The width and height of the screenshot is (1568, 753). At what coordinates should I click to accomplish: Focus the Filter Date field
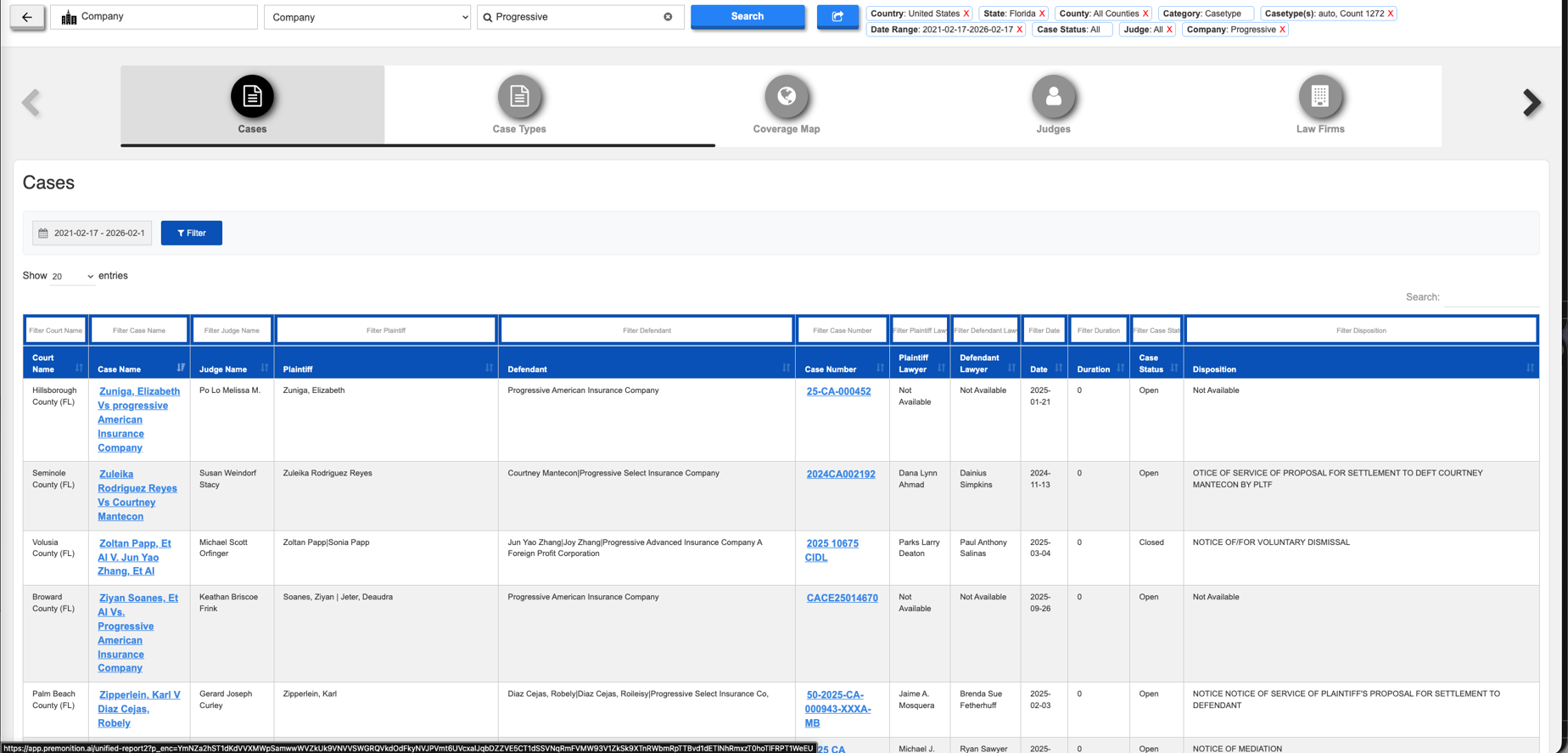point(1044,330)
